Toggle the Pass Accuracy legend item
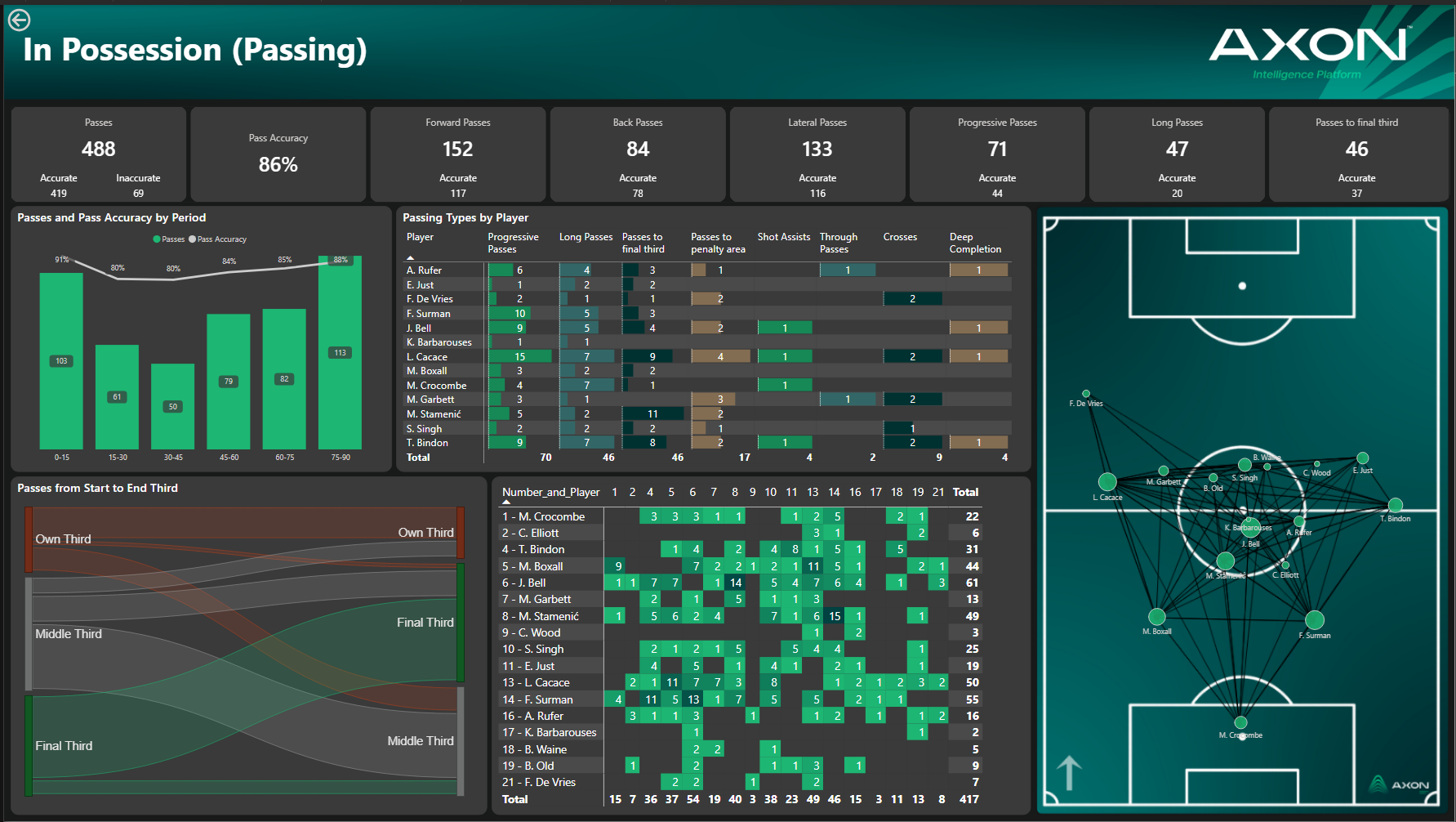The height and width of the screenshot is (822, 1456). [x=216, y=239]
